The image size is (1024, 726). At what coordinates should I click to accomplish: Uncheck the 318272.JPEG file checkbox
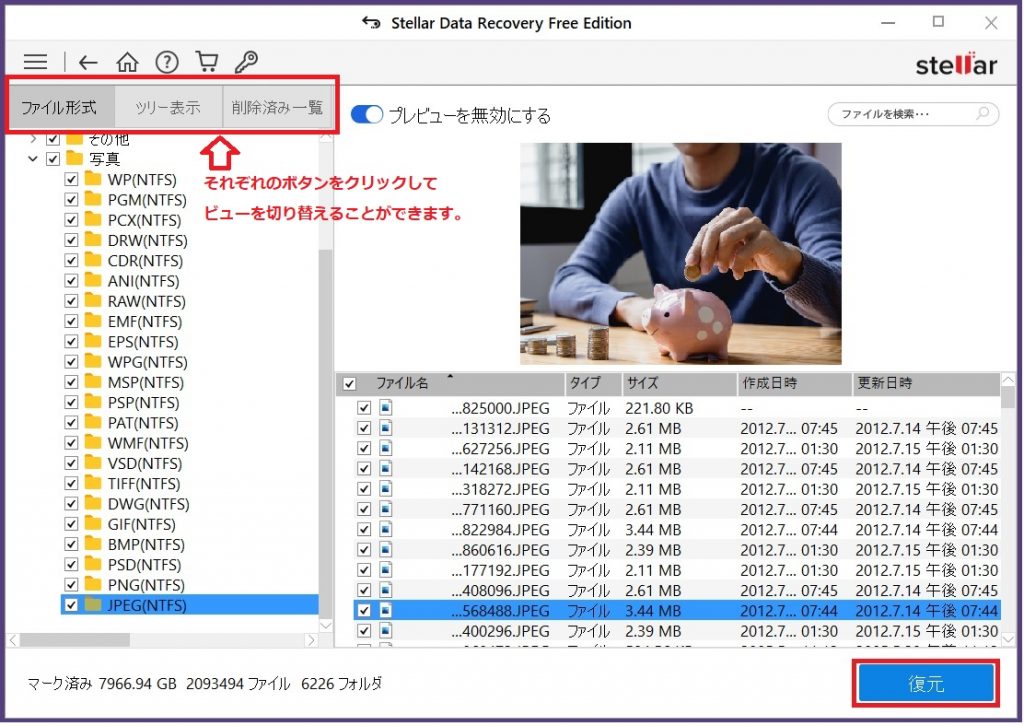364,489
